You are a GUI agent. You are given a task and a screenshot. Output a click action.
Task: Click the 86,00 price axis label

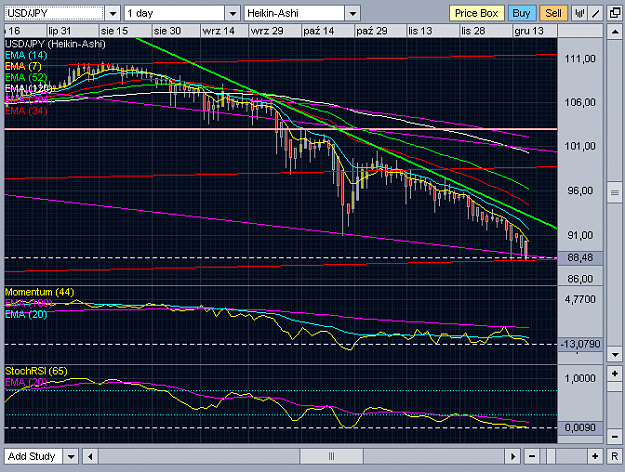tap(580, 279)
